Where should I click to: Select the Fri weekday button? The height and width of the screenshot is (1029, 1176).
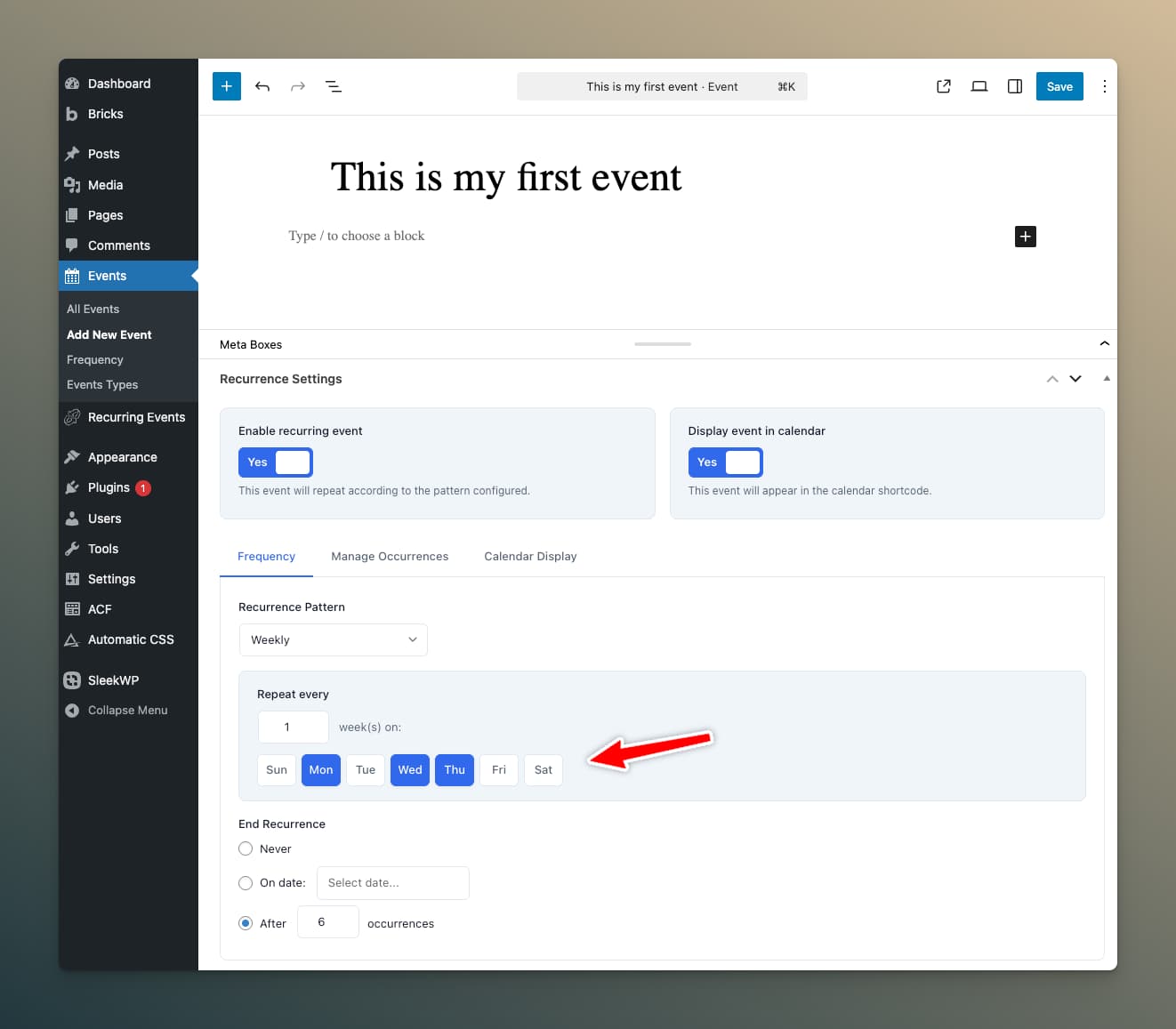coord(499,770)
